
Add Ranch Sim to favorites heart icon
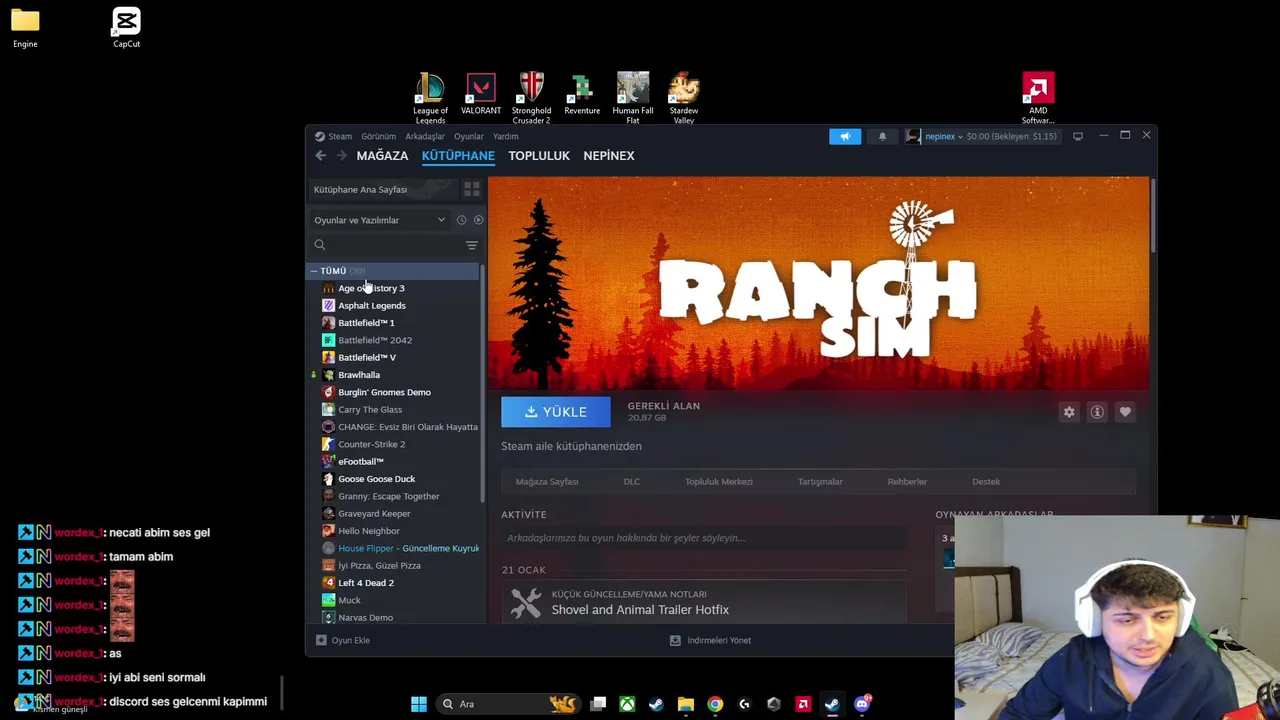1125,412
